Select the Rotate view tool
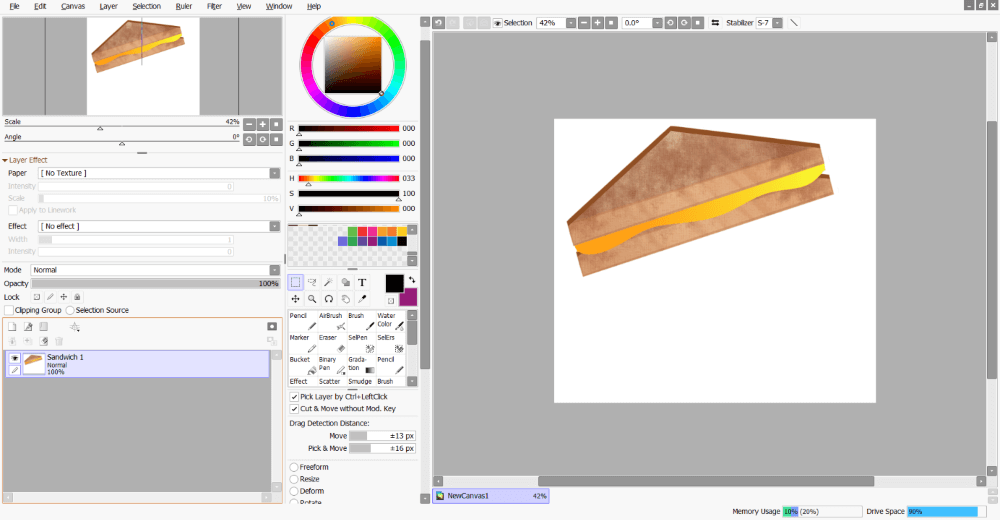Image resolution: width=1000 pixels, height=520 pixels. (328, 299)
